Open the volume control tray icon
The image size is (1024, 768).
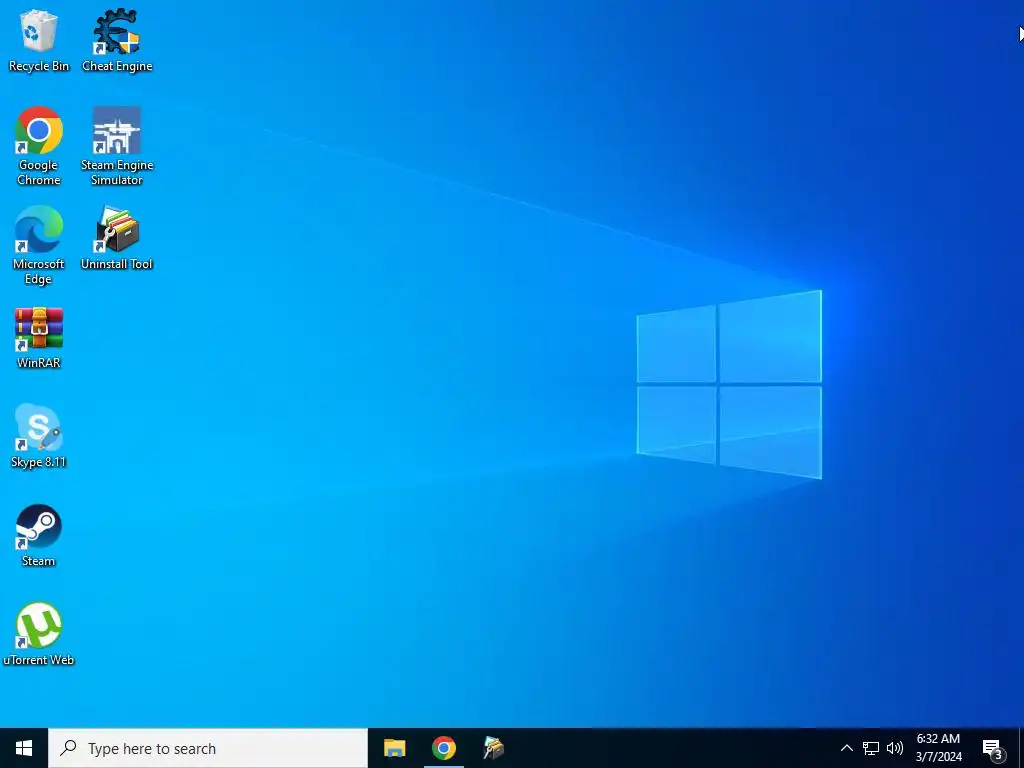pyautogui.click(x=895, y=748)
